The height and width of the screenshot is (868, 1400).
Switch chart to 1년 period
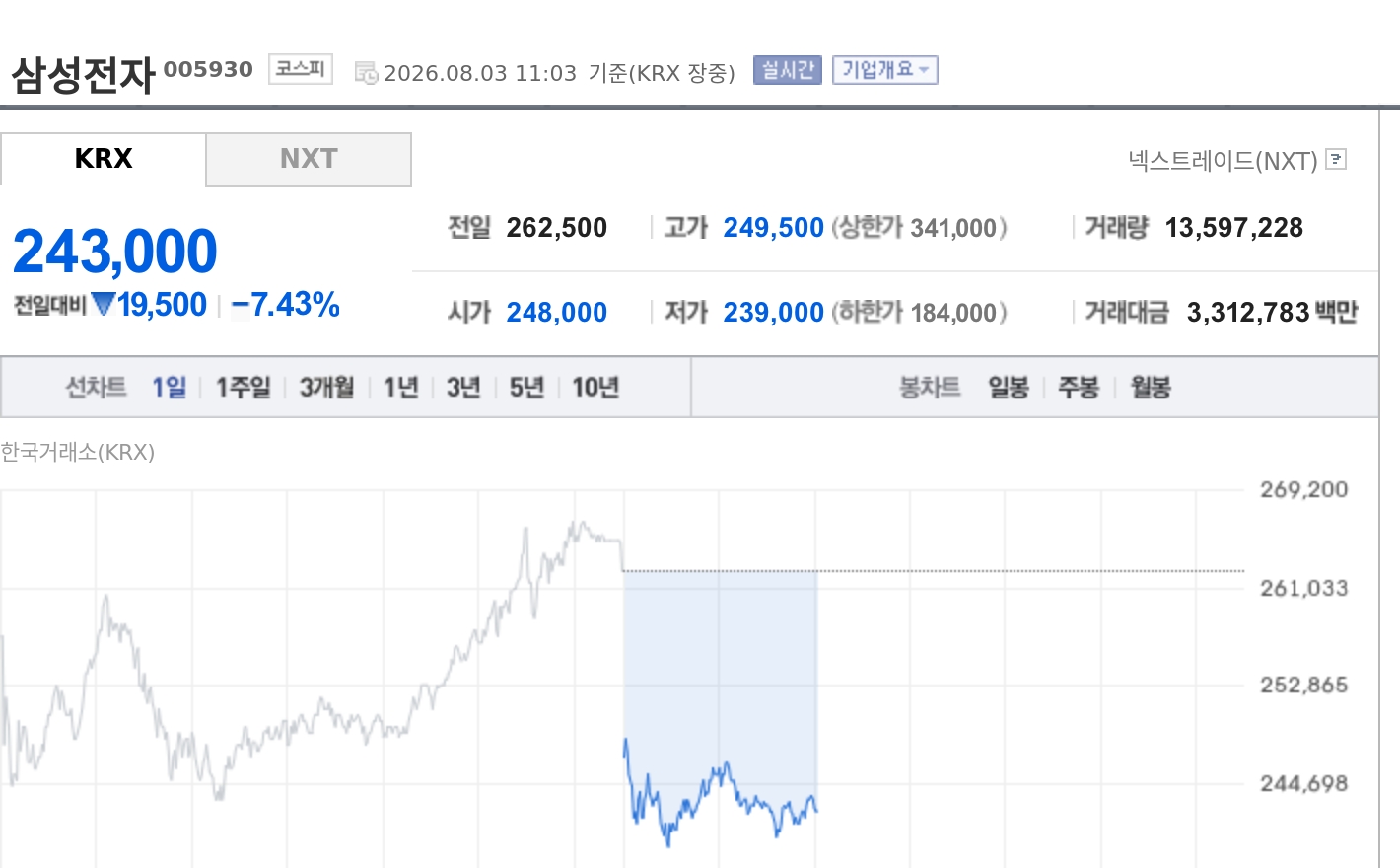401,387
